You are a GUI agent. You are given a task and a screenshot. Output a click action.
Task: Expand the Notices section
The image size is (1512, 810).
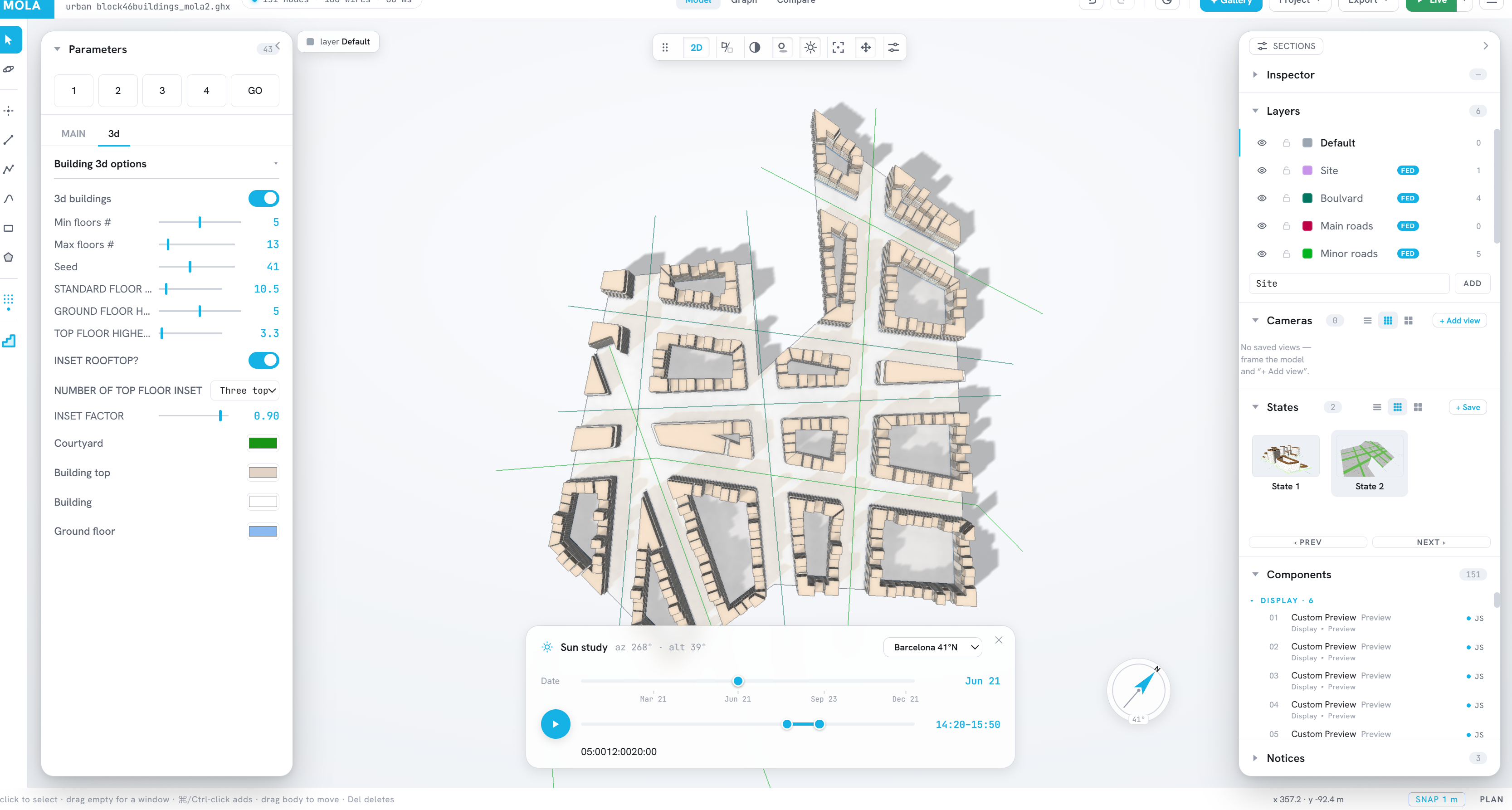[1255, 758]
